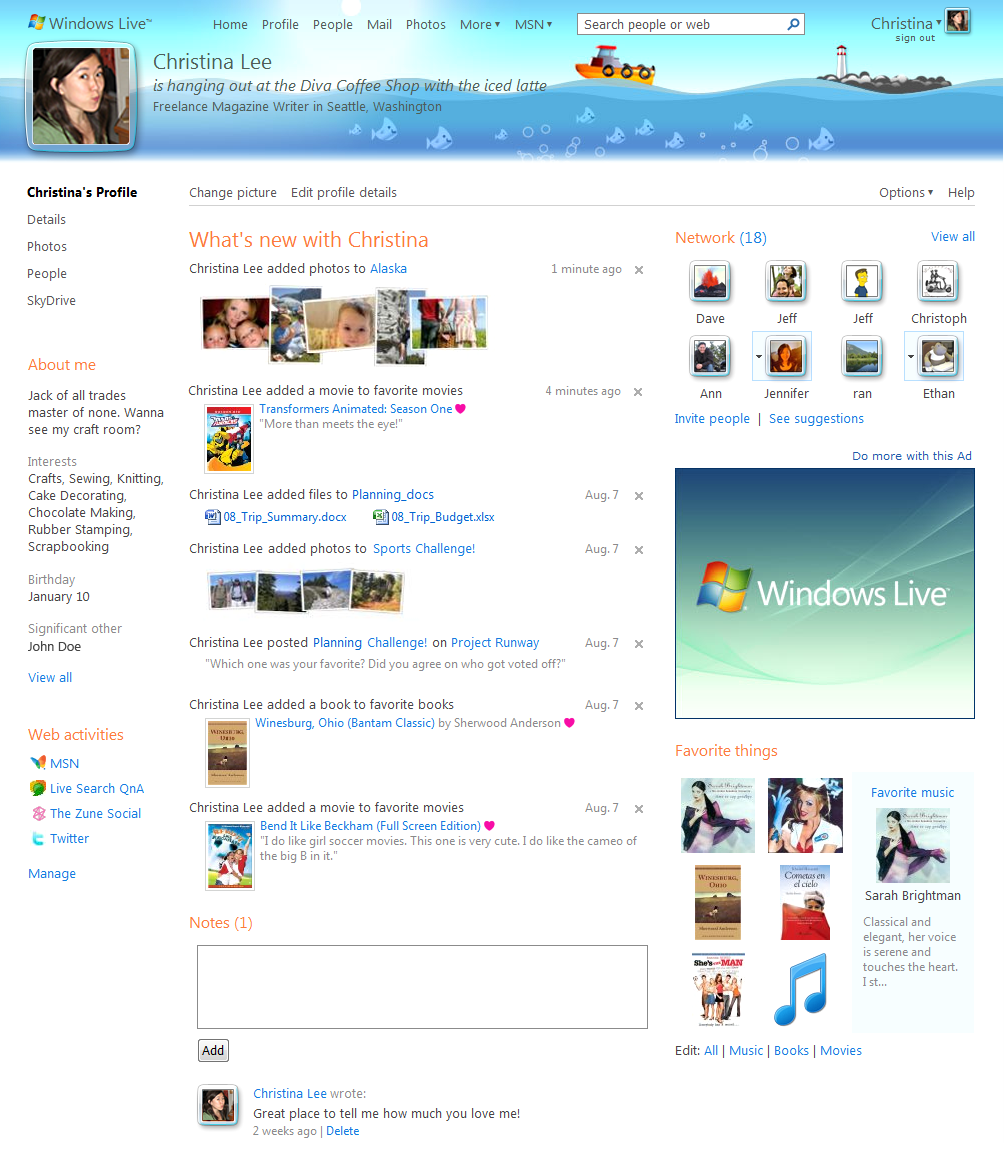The image size is (1004, 1152).
Task: Open the Help link
Action: pos(961,192)
